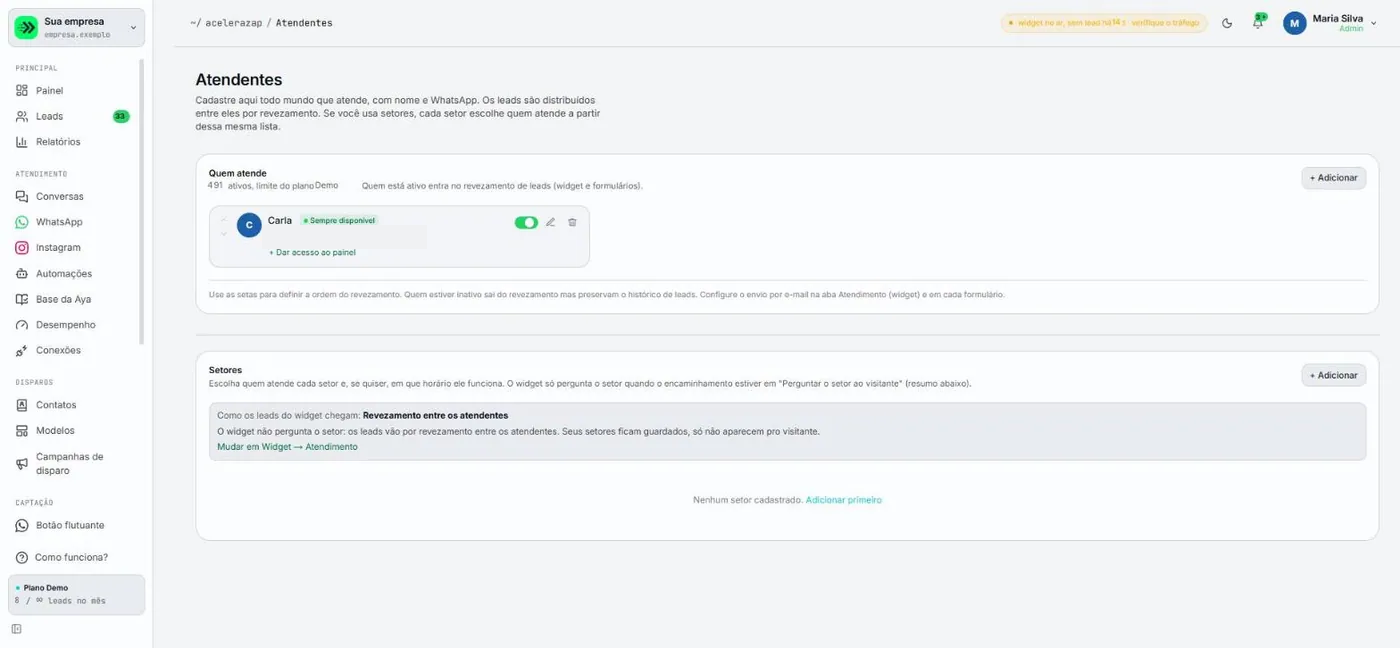The image size is (1400, 648).
Task: Click Adicionar primeiro link
Action: pyautogui.click(x=844, y=500)
